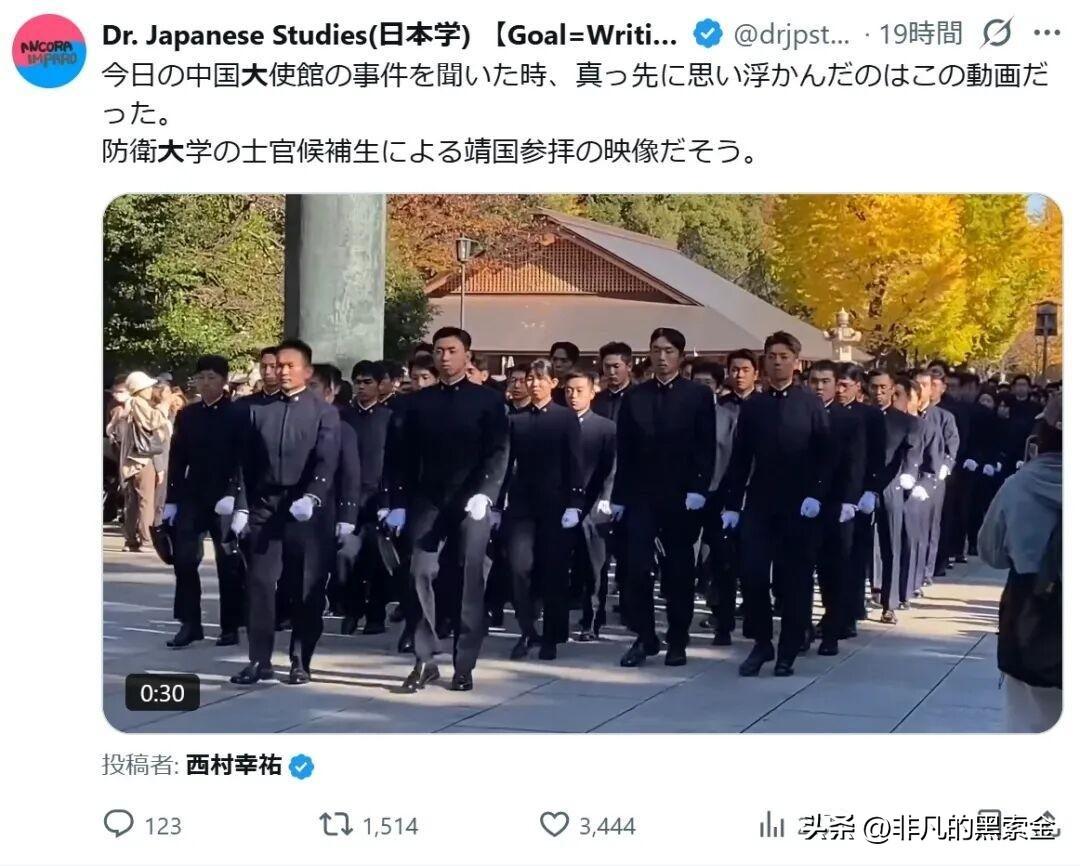Open the three-dot more options menu
The image size is (1080, 866).
click(x=1047, y=32)
